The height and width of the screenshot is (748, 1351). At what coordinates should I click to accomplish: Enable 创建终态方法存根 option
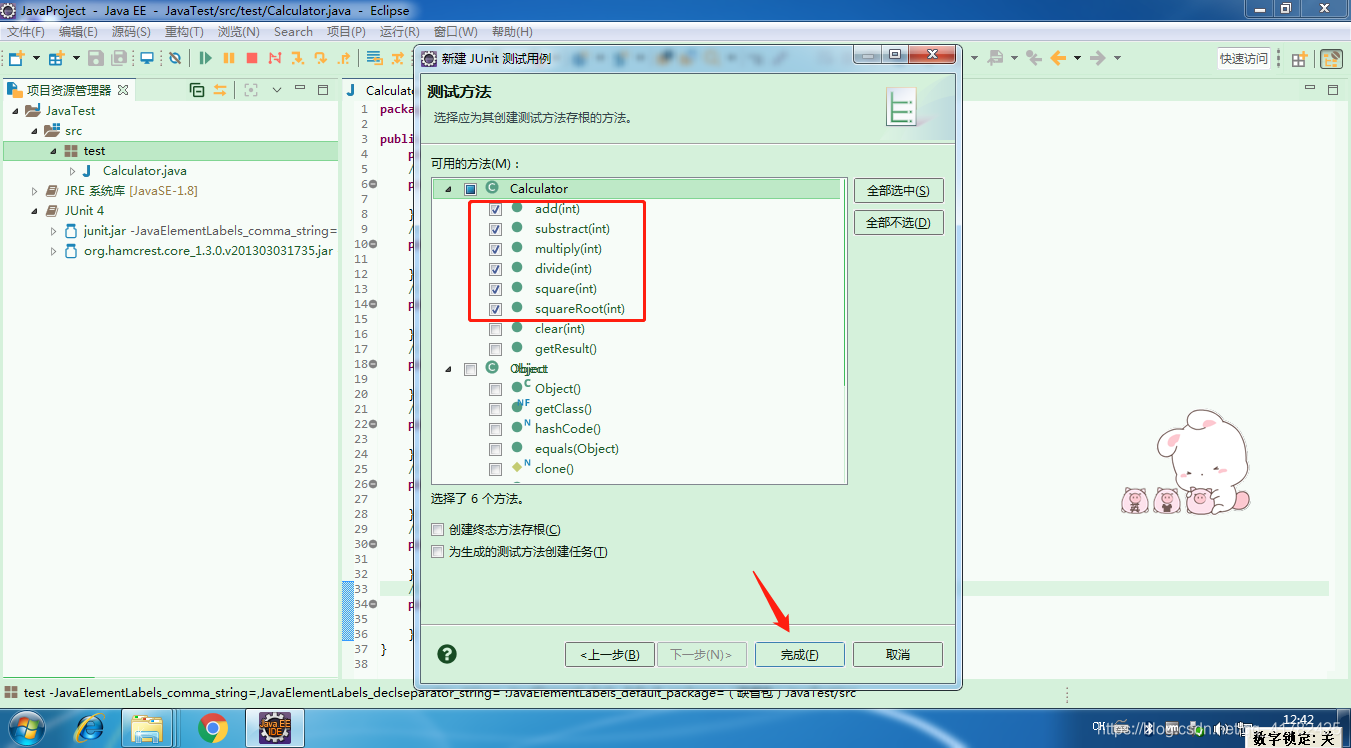[437, 529]
